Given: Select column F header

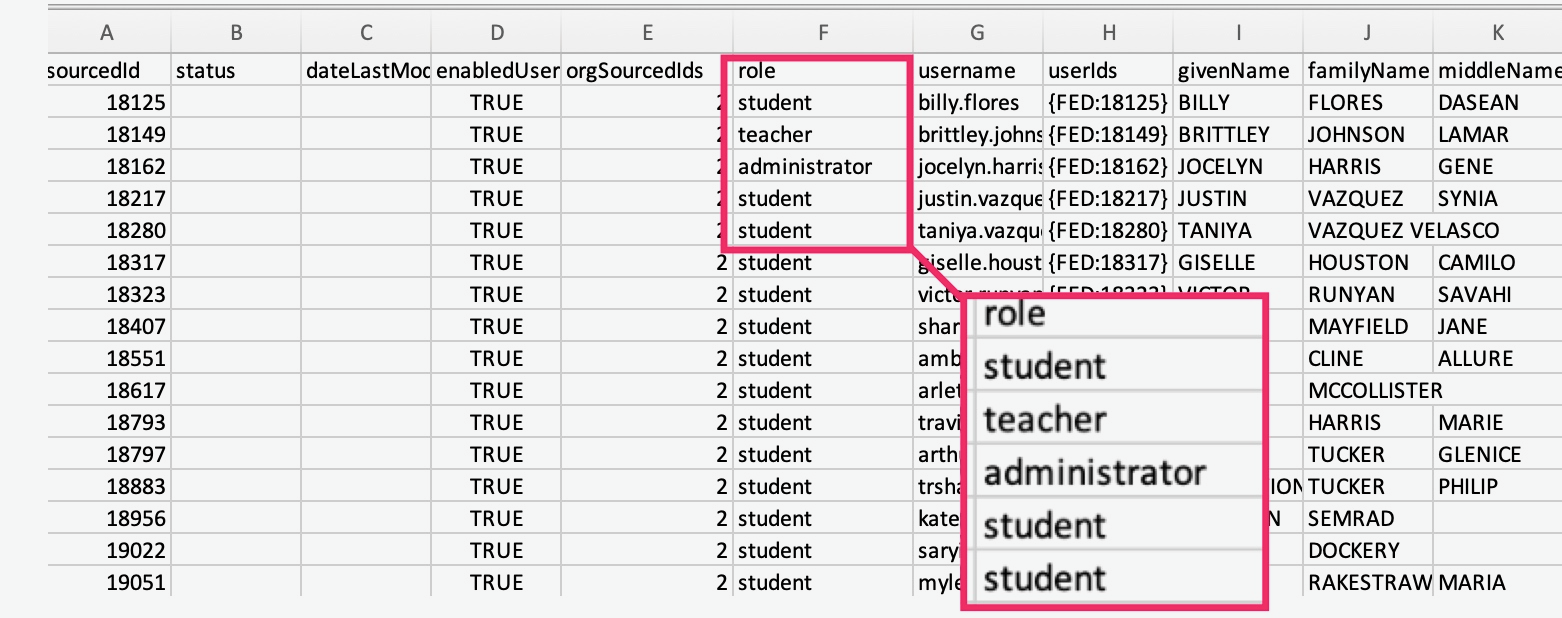Looking at the screenshot, I should click(x=822, y=33).
